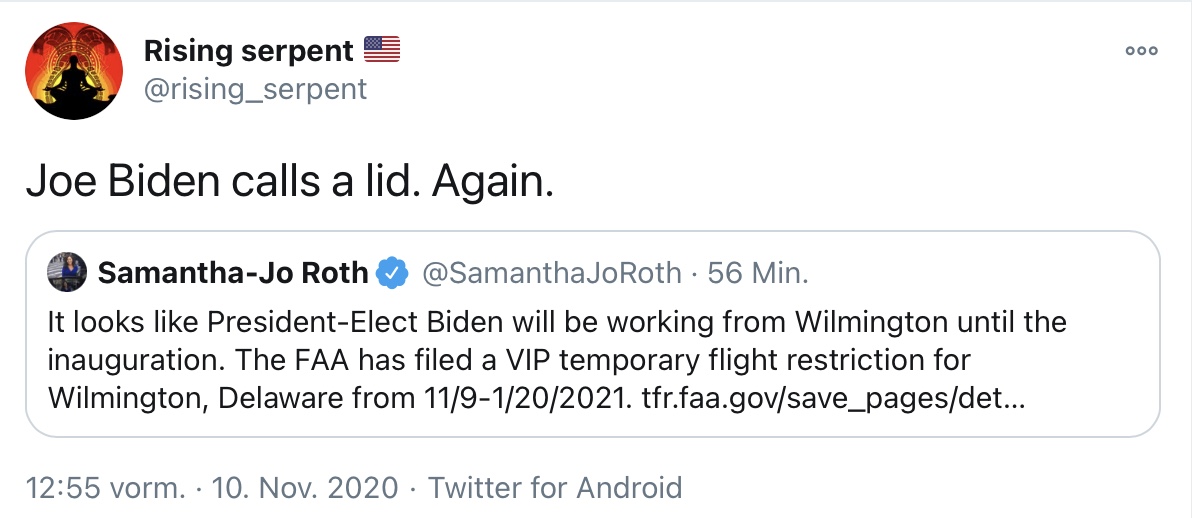Click the '11/9-1/20/2021' date range text
The width and height of the screenshot is (1192, 518).
point(525,399)
